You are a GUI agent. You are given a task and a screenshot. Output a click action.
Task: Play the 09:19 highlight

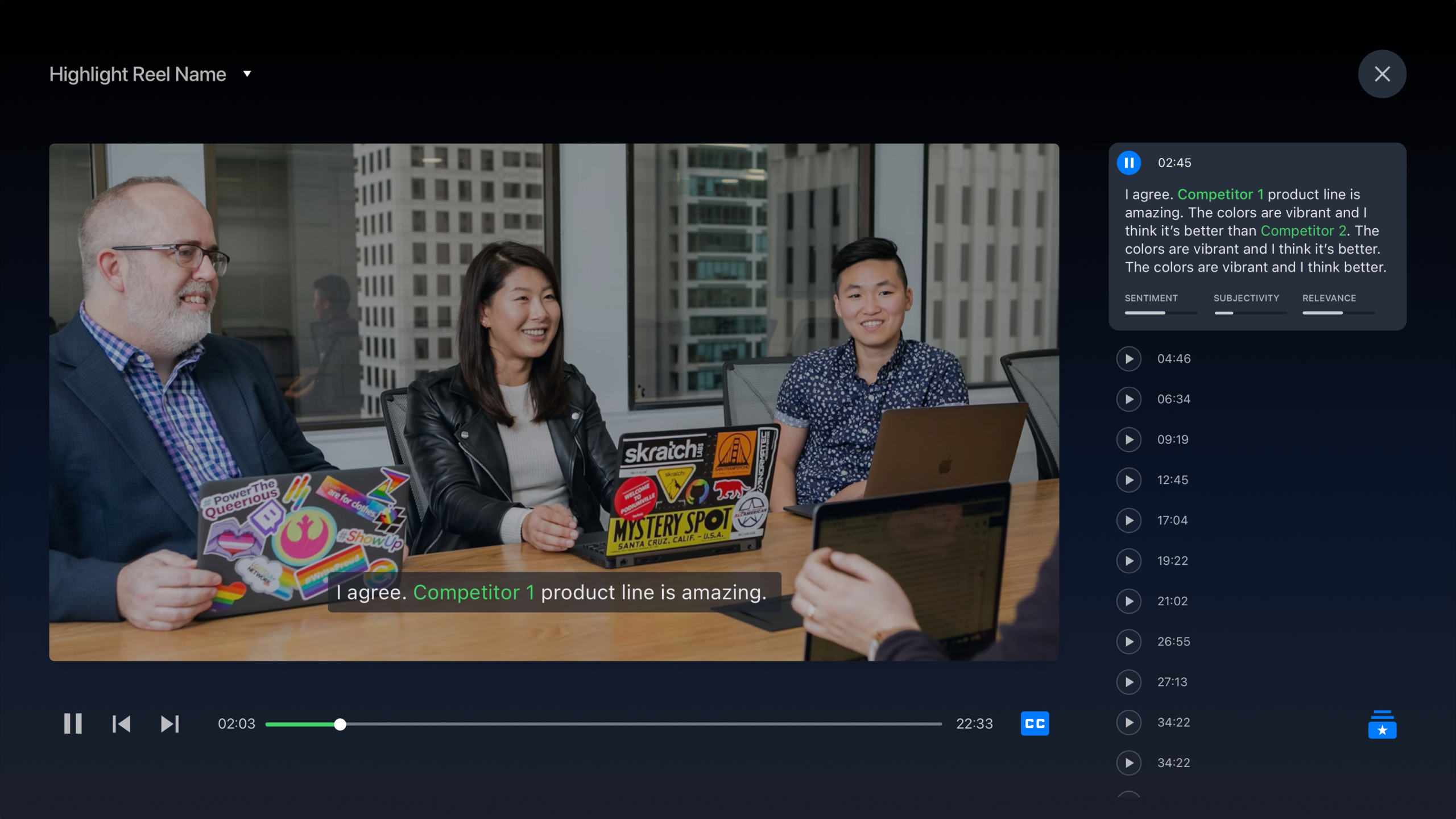click(1129, 440)
